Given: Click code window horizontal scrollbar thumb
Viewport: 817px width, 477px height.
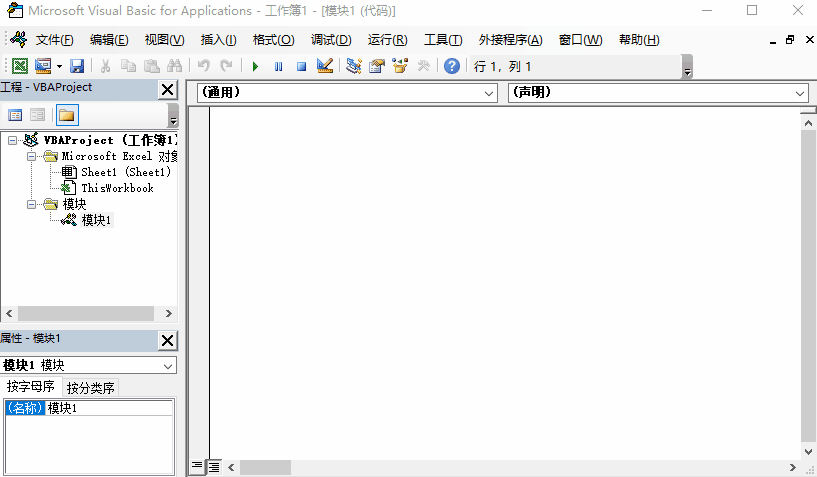Looking at the screenshot, I should click(265, 468).
